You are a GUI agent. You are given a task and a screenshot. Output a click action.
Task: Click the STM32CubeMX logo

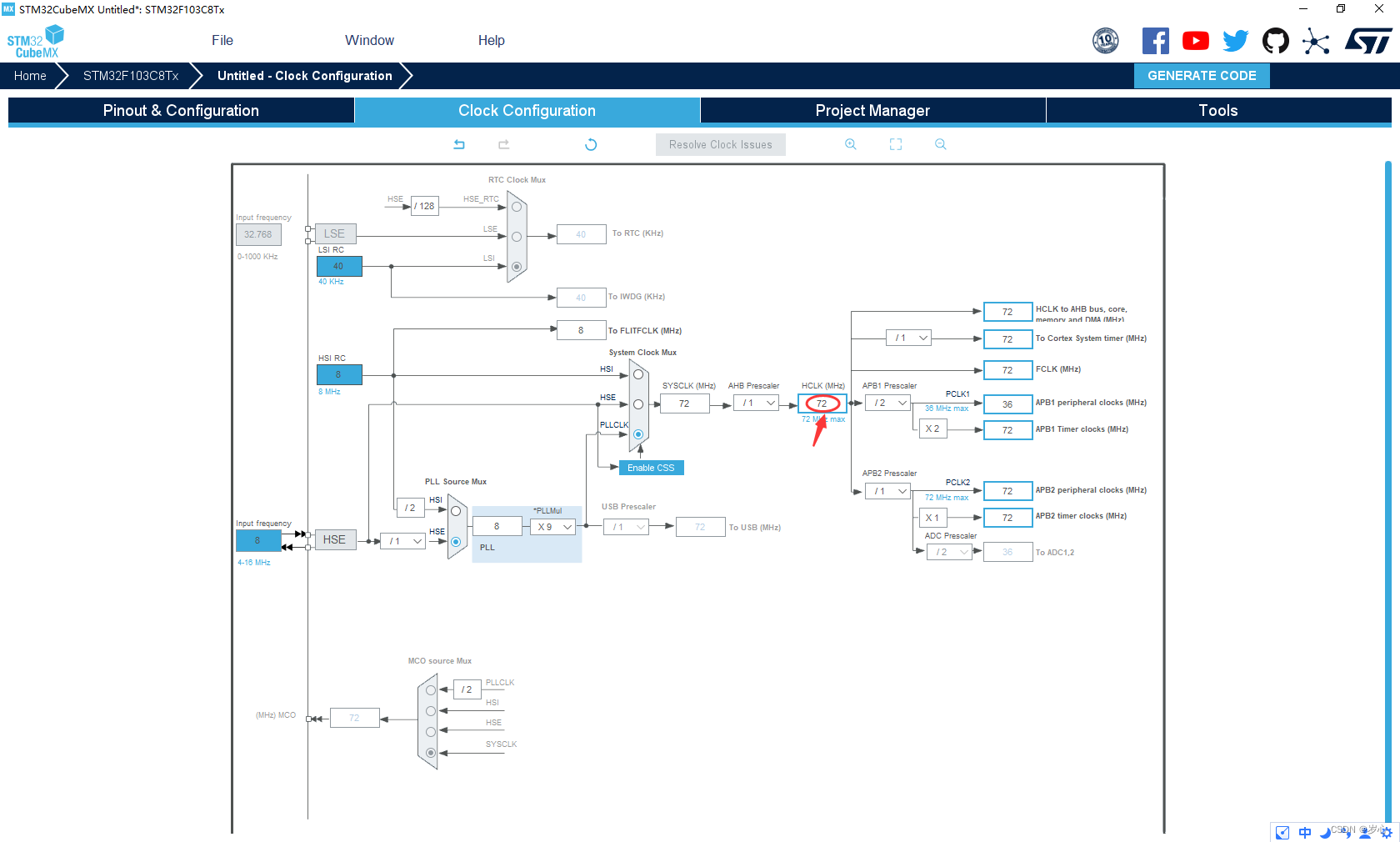click(35, 42)
